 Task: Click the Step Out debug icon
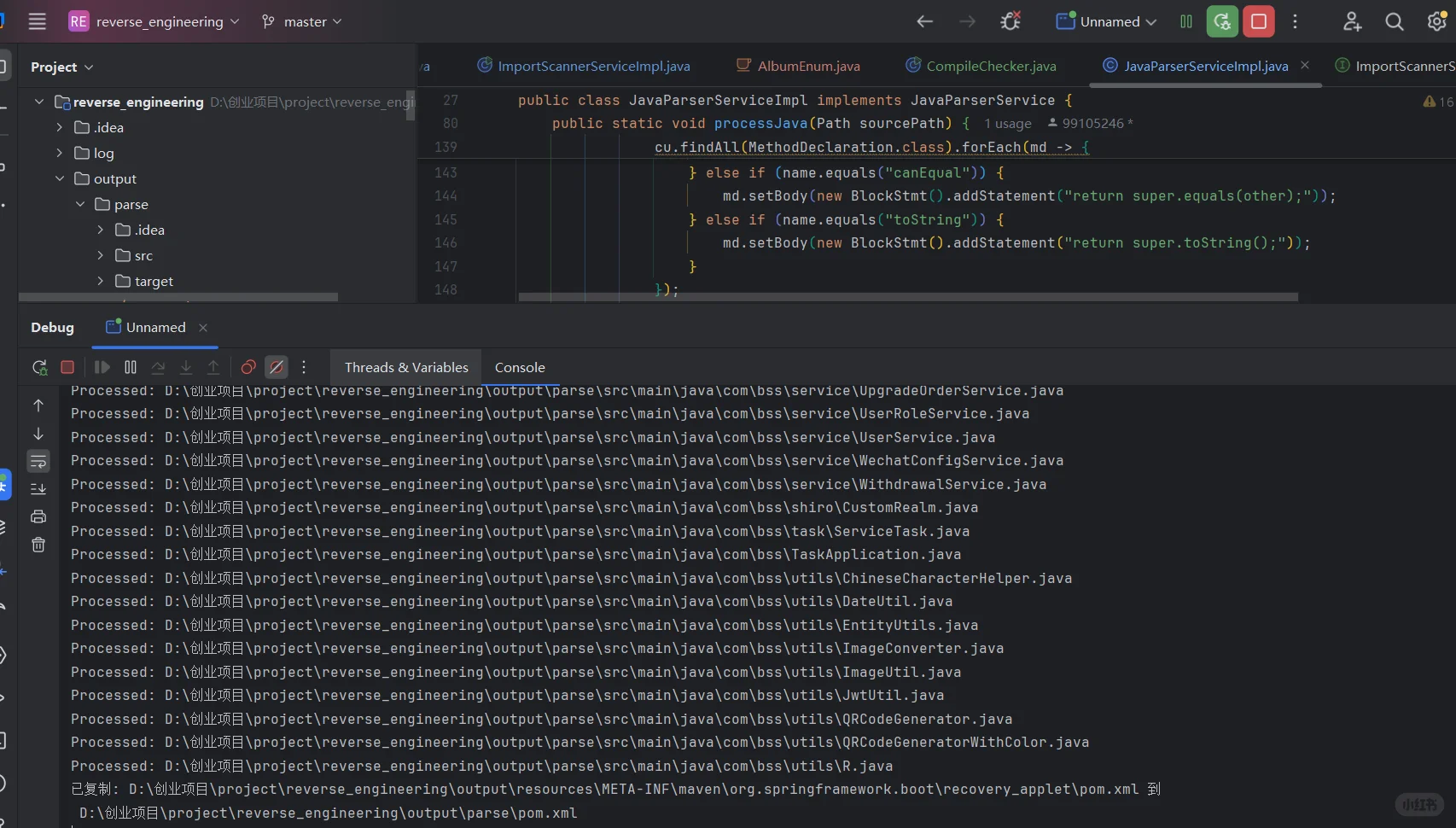click(213, 367)
